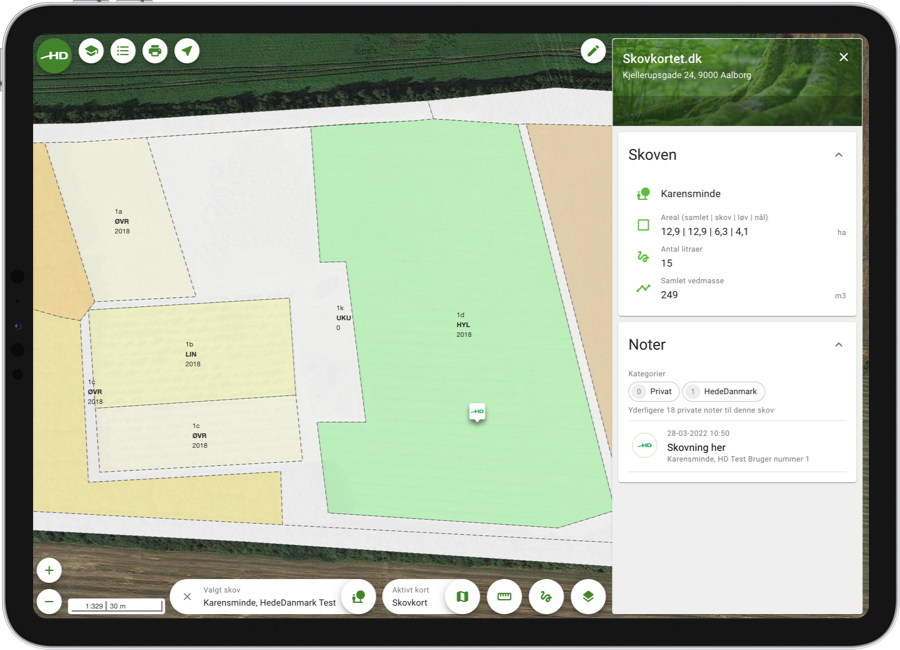Open the graduation cap guide icon
The image size is (900, 650).
(91, 51)
